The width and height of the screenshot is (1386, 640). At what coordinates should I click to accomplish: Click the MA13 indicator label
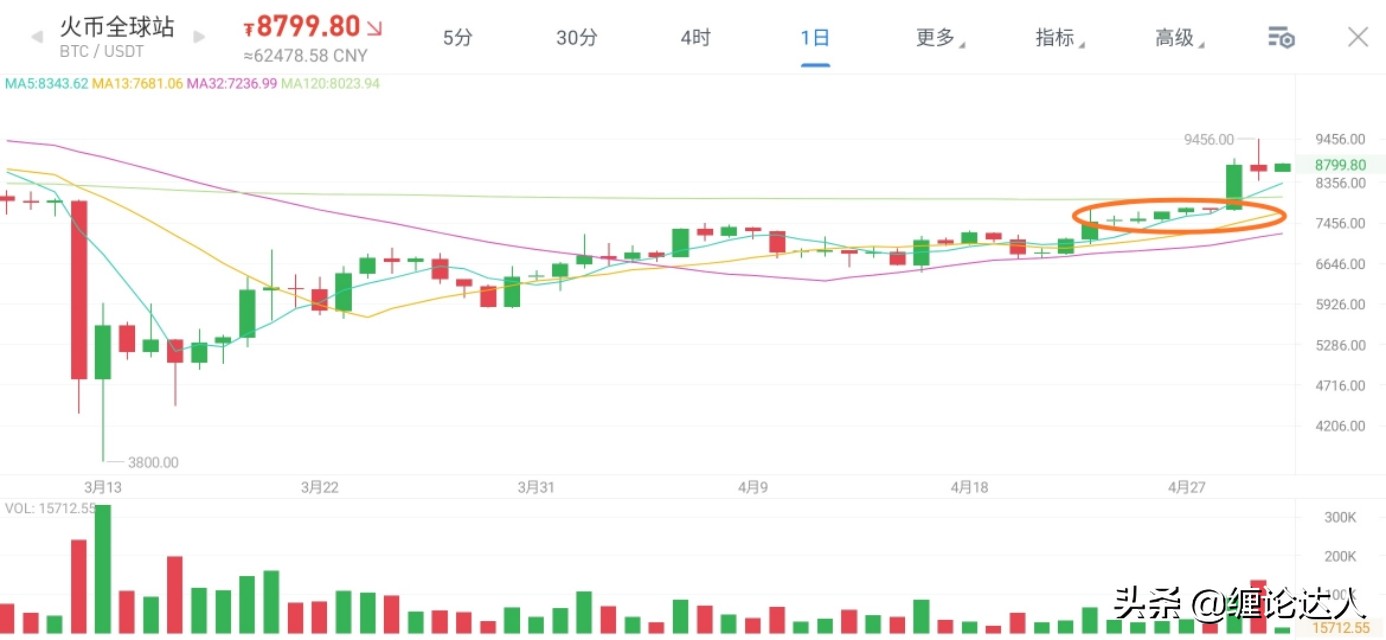[138, 84]
